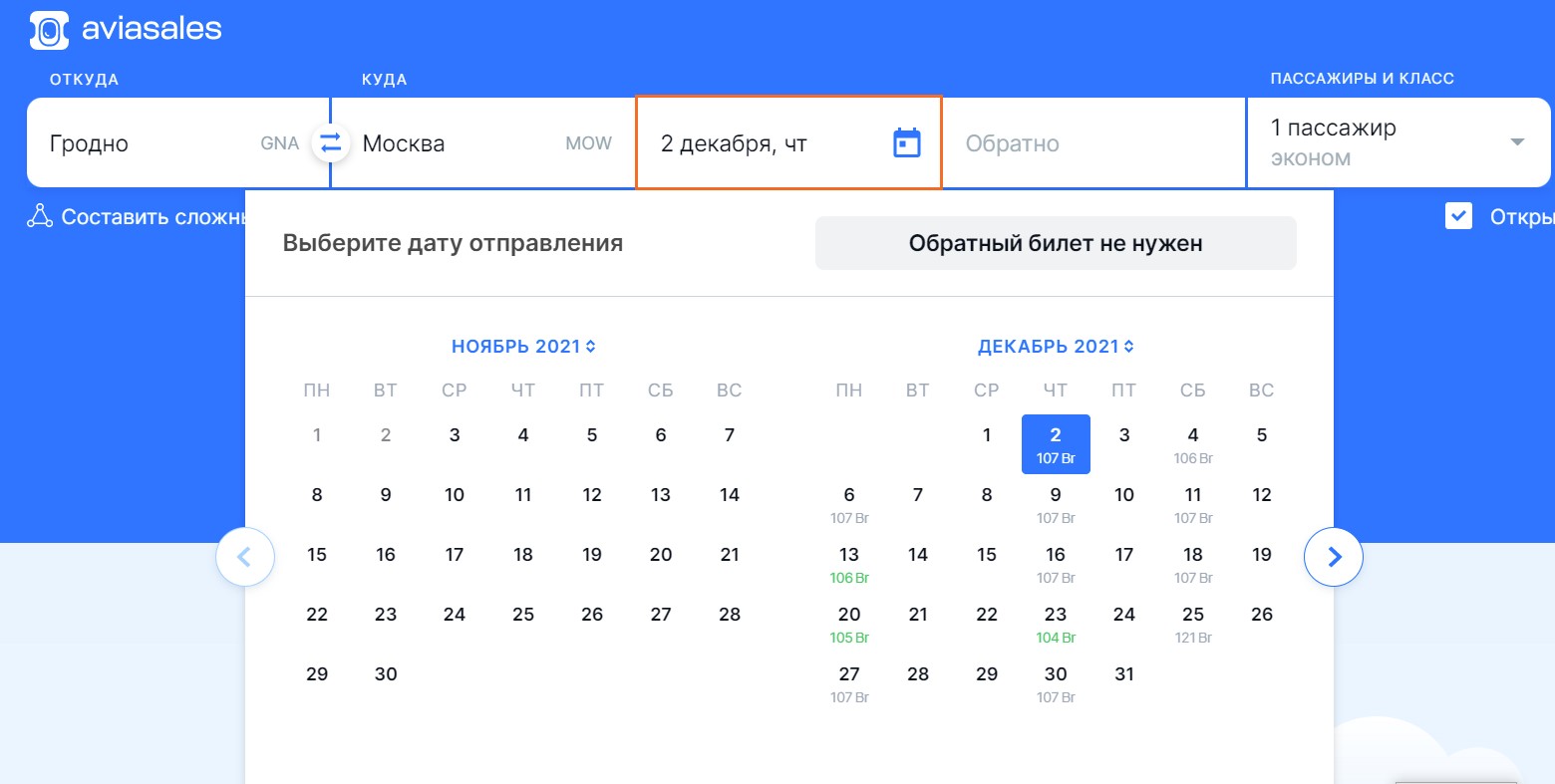Click the MOW airport code
Screen dimensions: 1555x784
pyautogui.click(x=588, y=143)
